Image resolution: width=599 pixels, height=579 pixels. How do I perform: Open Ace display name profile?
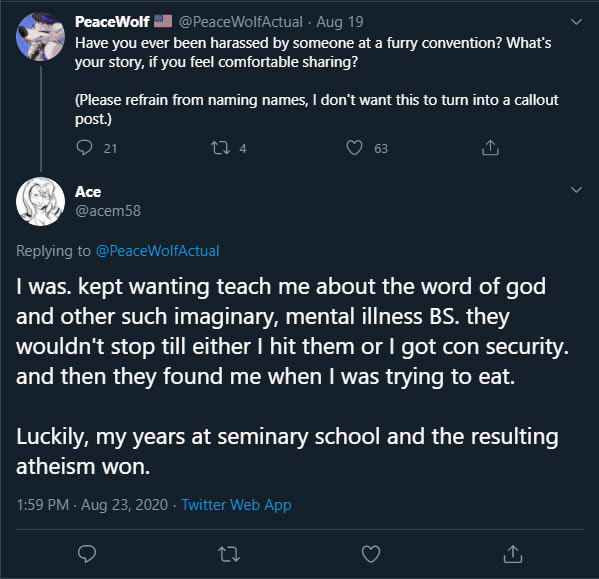(88, 192)
